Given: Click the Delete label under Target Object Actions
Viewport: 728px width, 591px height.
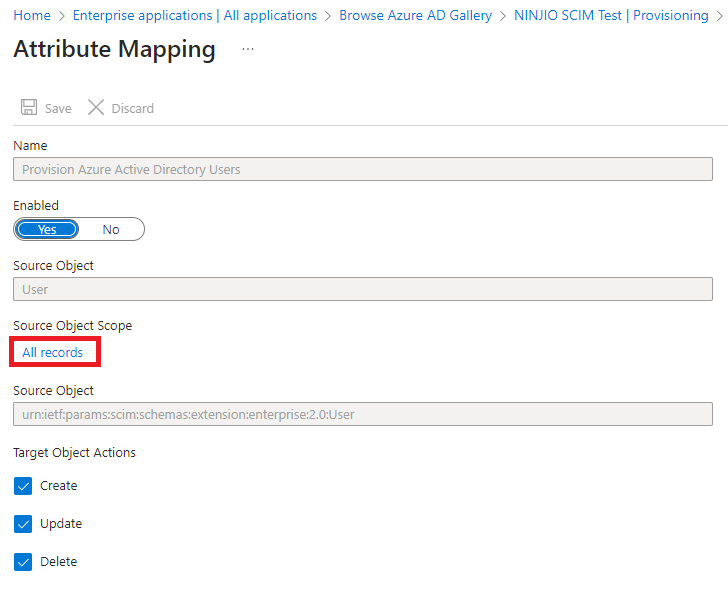Looking at the screenshot, I should (58, 562).
